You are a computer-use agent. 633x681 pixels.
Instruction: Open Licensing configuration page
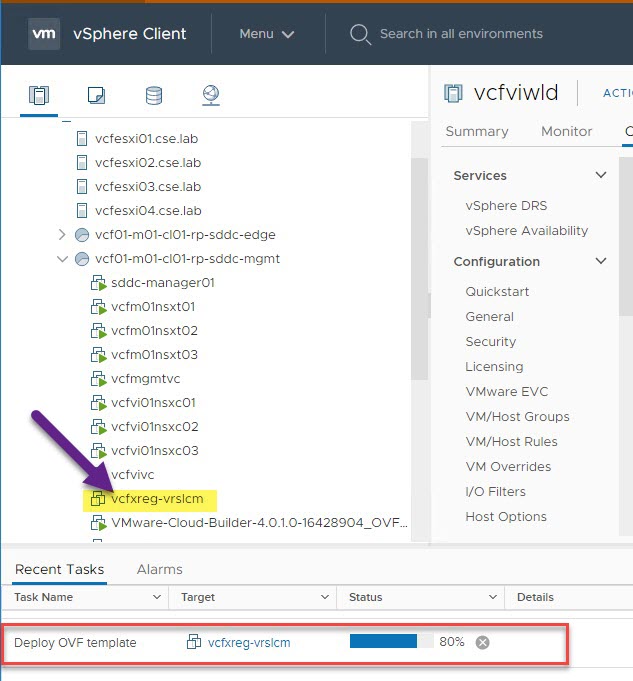[x=494, y=367]
